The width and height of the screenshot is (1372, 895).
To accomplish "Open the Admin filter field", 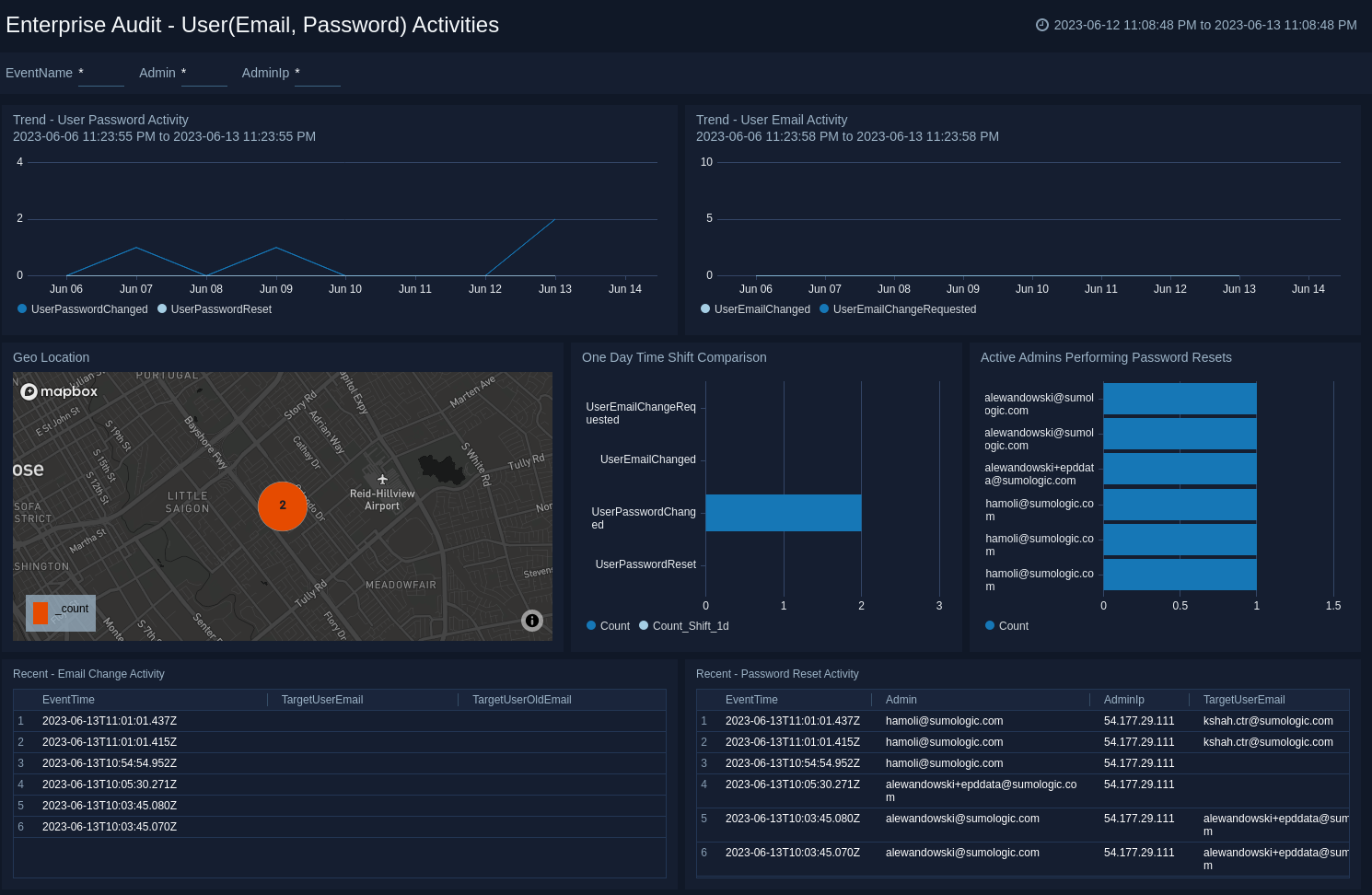I will [x=203, y=74].
